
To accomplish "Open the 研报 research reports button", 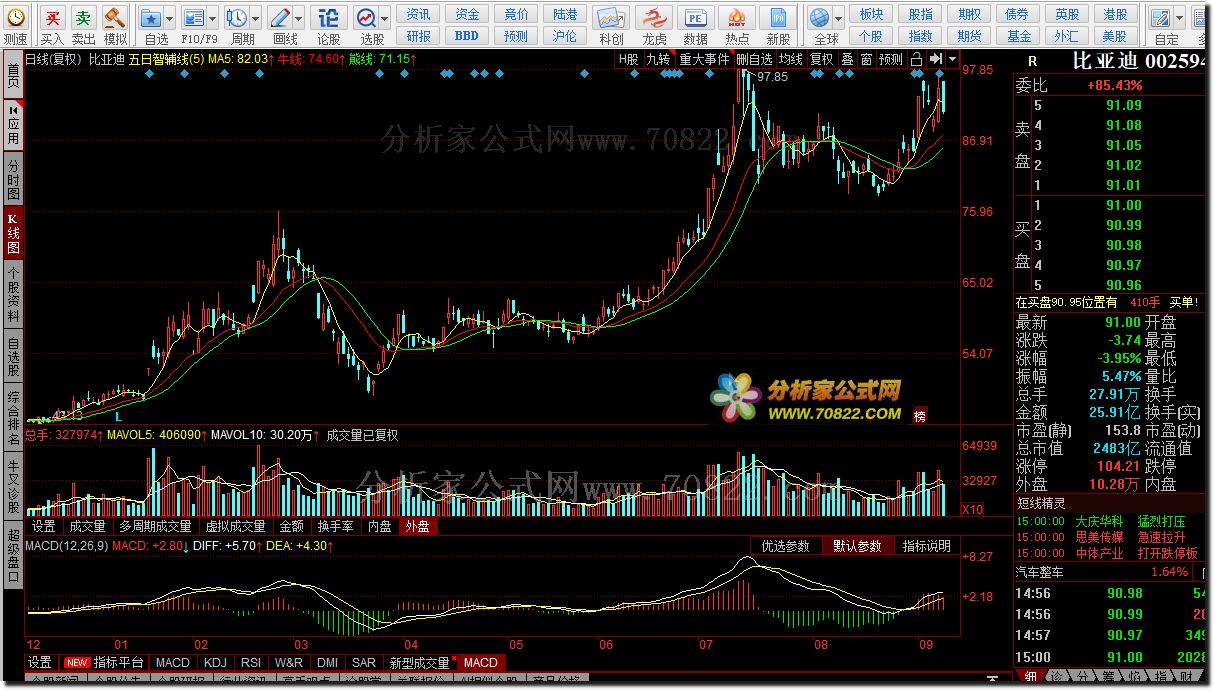I will pyautogui.click(x=419, y=36).
